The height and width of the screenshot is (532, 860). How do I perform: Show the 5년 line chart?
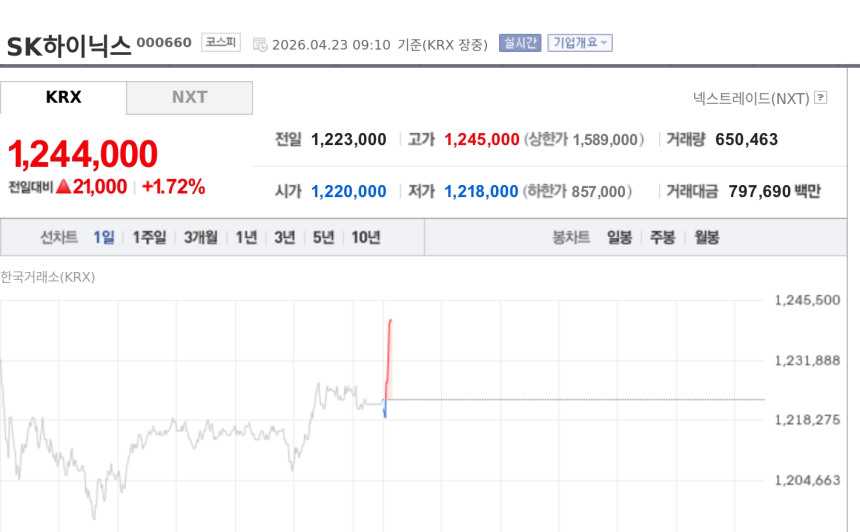point(323,238)
